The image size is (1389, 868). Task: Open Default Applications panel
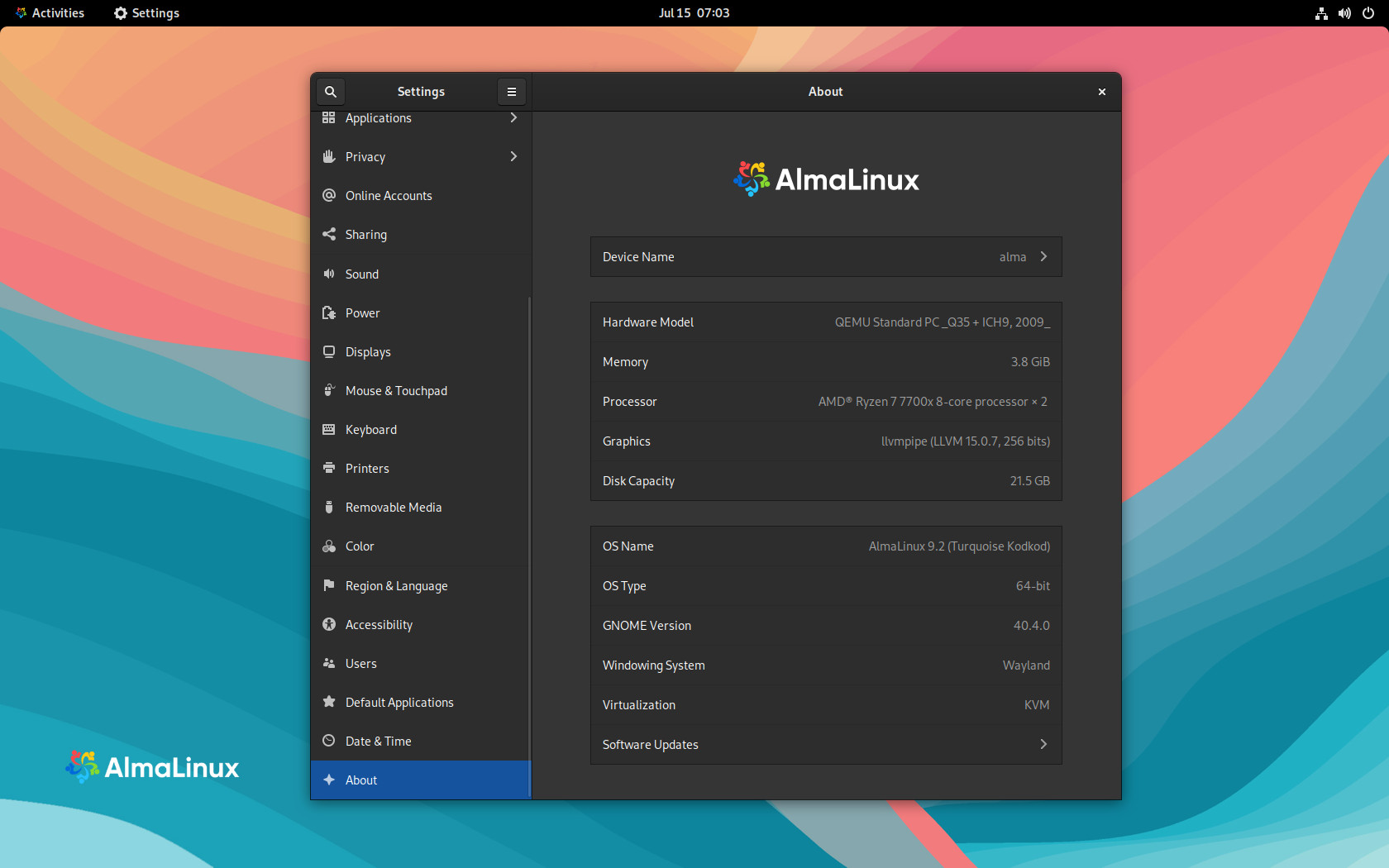pyautogui.click(x=421, y=703)
